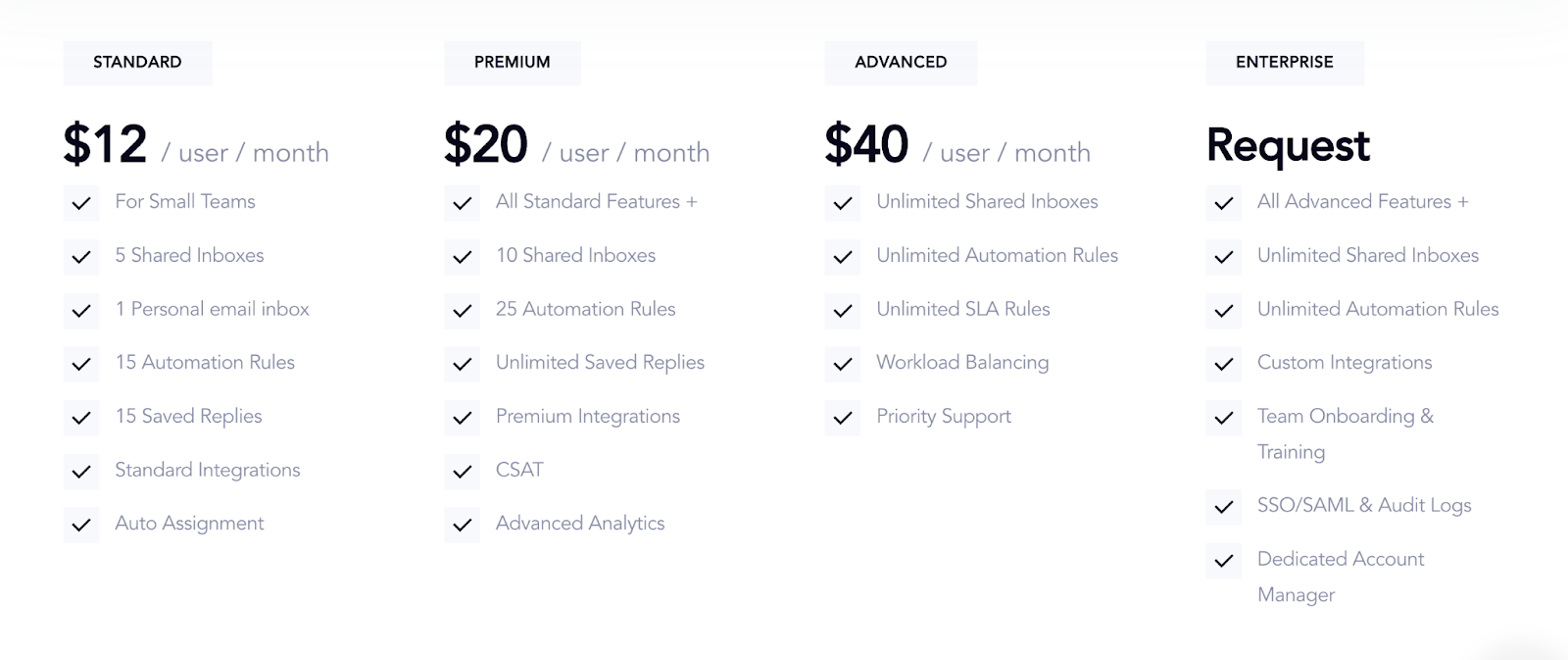The width and height of the screenshot is (1568, 660).
Task: Click checkmark next to 5 Shared Inboxes
Action: tap(81, 257)
